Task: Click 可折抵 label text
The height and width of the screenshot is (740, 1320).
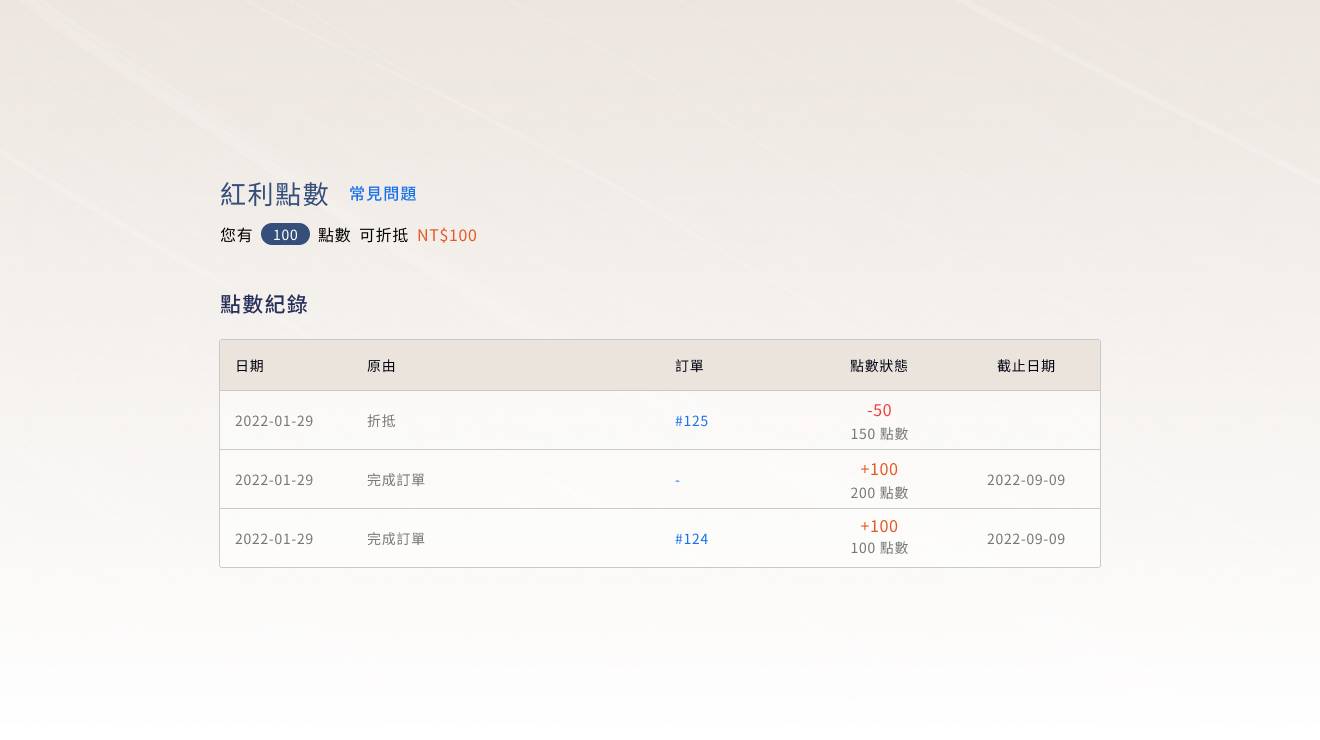Action: click(384, 235)
